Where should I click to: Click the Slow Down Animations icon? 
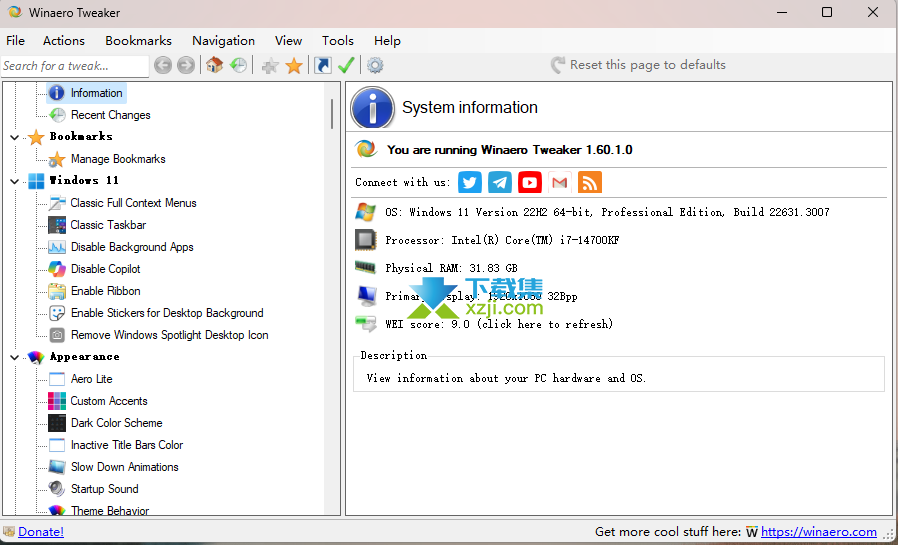point(57,467)
